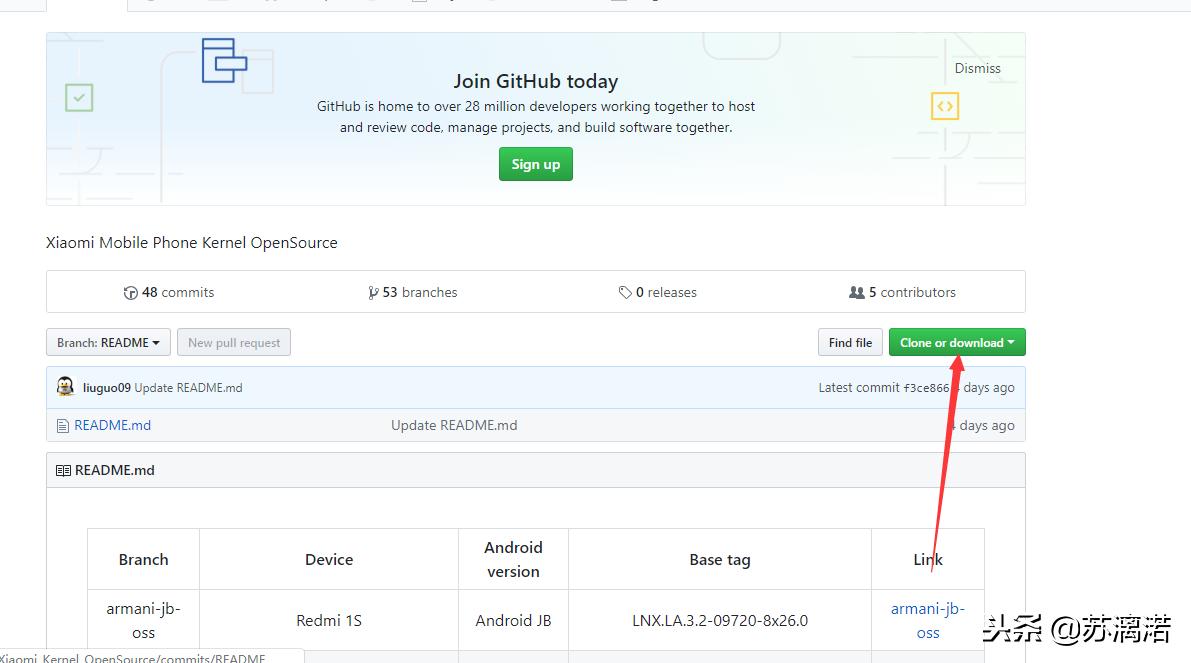Open the liuguo09 username link
Screen dimensions: 1191x663
(107, 388)
